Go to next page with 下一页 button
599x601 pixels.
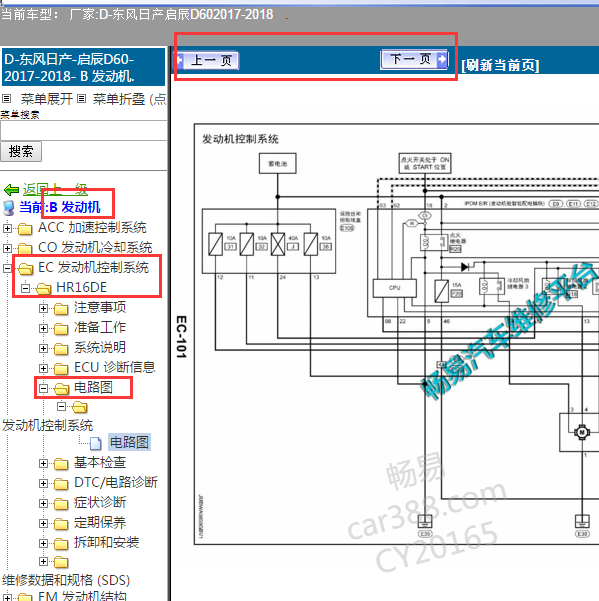tap(414, 60)
